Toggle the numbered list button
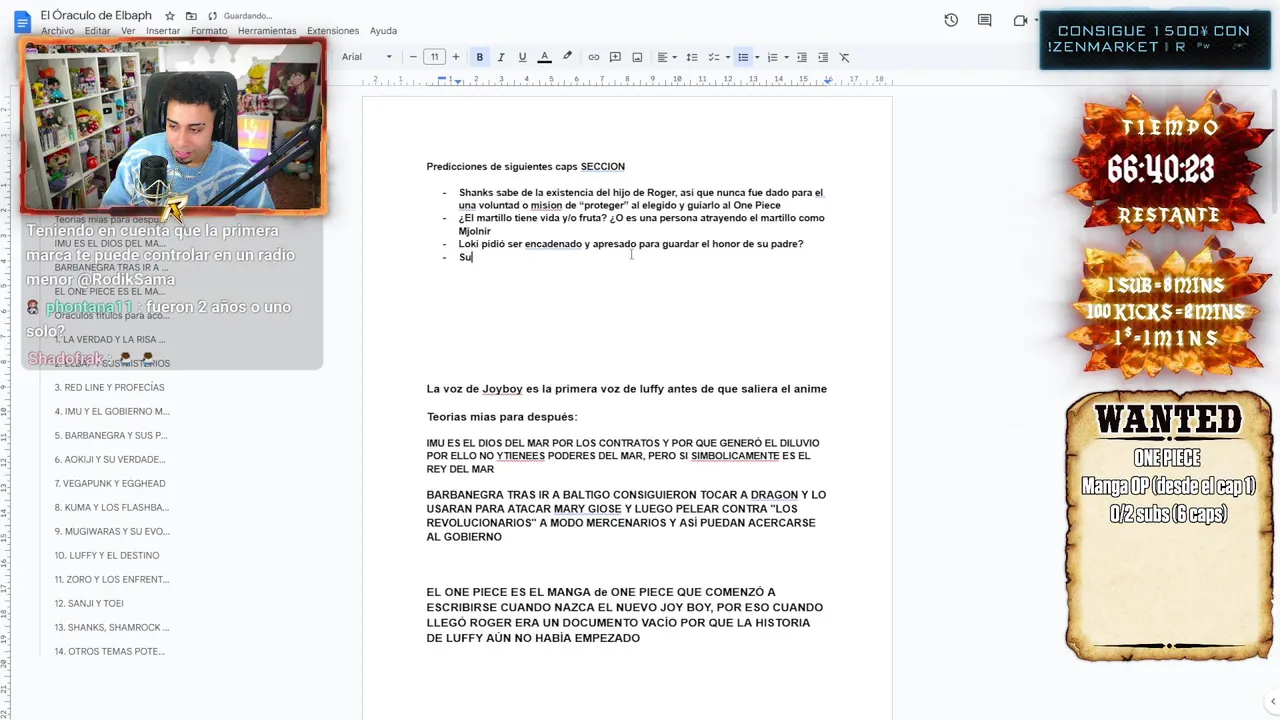 [772, 57]
